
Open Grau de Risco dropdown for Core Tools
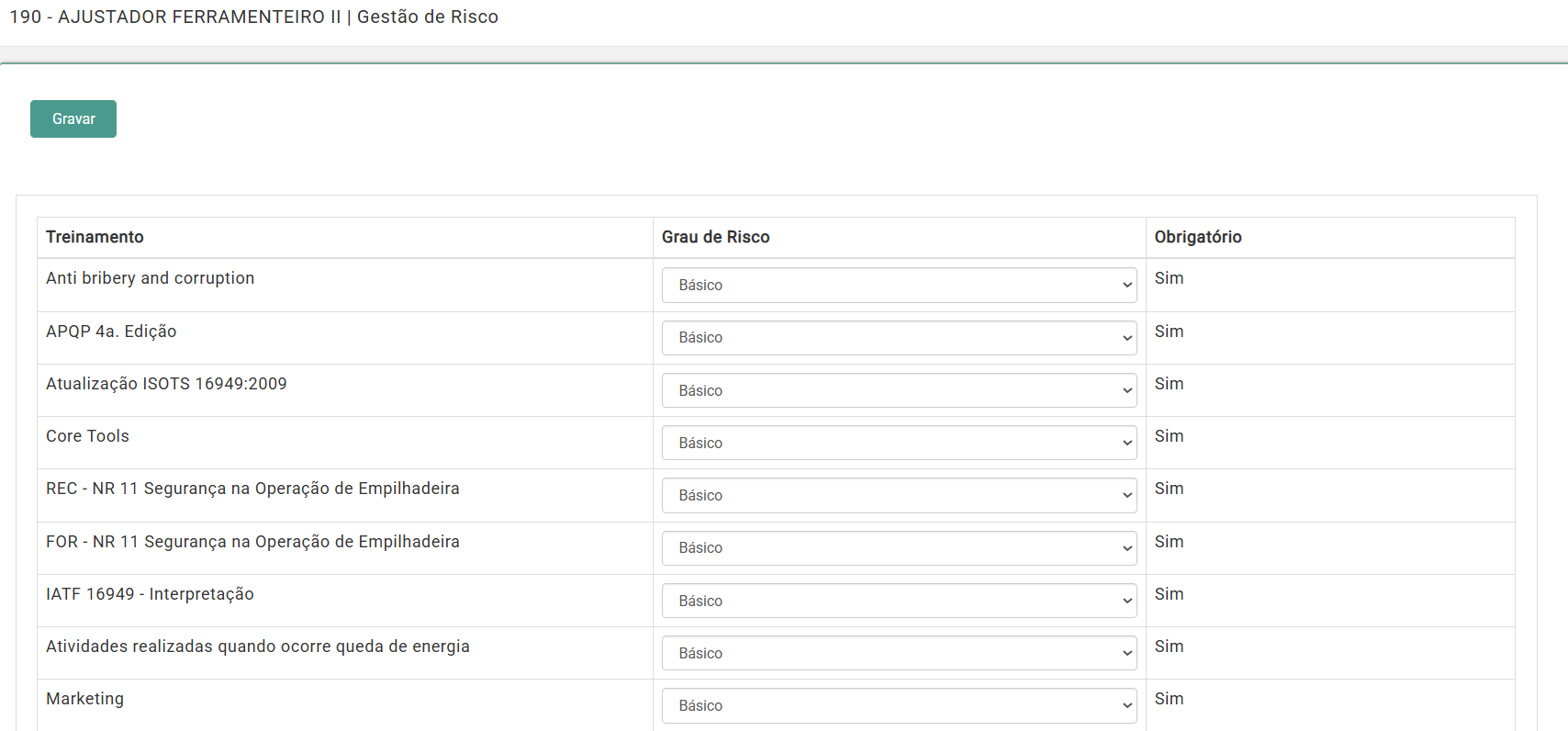click(x=899, y=443)
